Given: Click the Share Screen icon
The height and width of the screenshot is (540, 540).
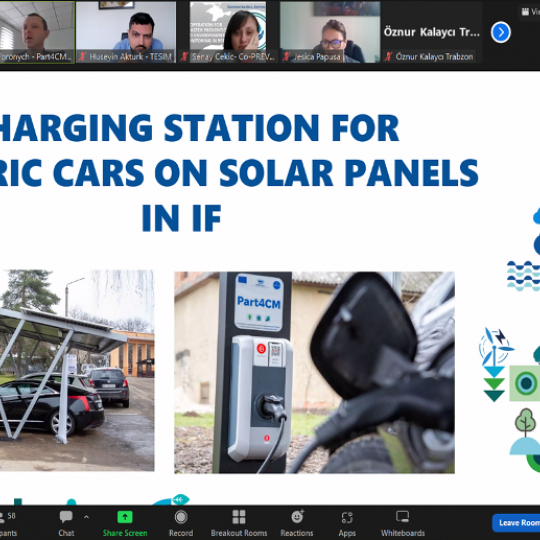Looking at the screenshot, I should [x=125, y=523].
